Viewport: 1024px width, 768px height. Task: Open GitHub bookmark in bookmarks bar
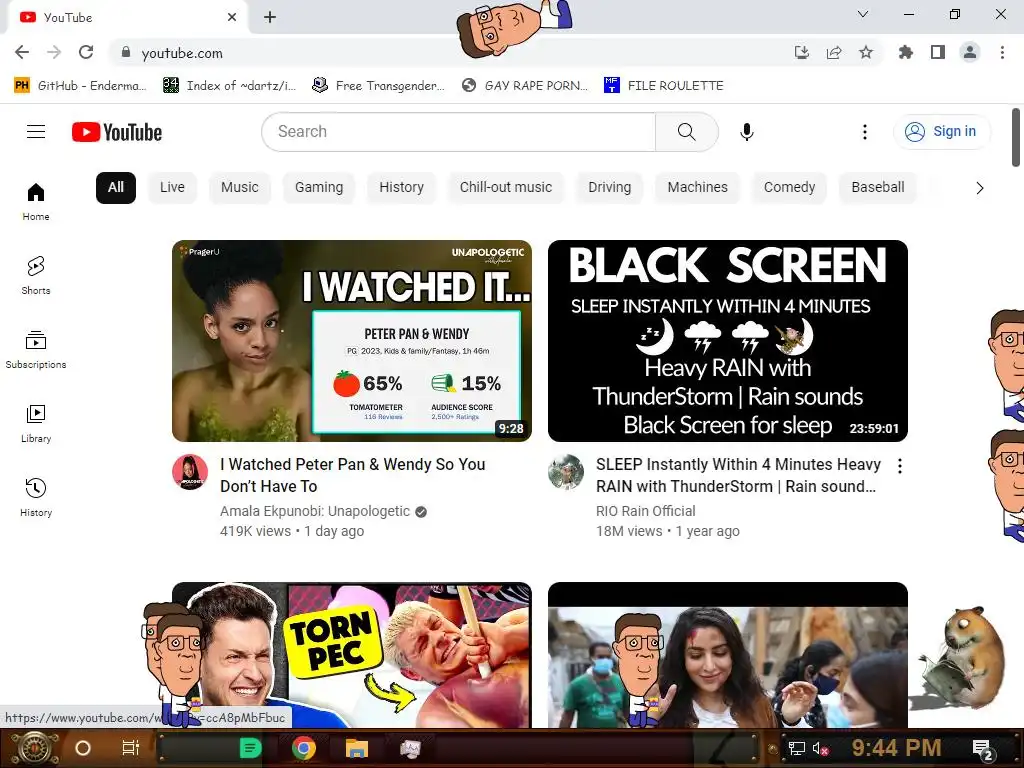pyautogui.click(x=80, y=86)
